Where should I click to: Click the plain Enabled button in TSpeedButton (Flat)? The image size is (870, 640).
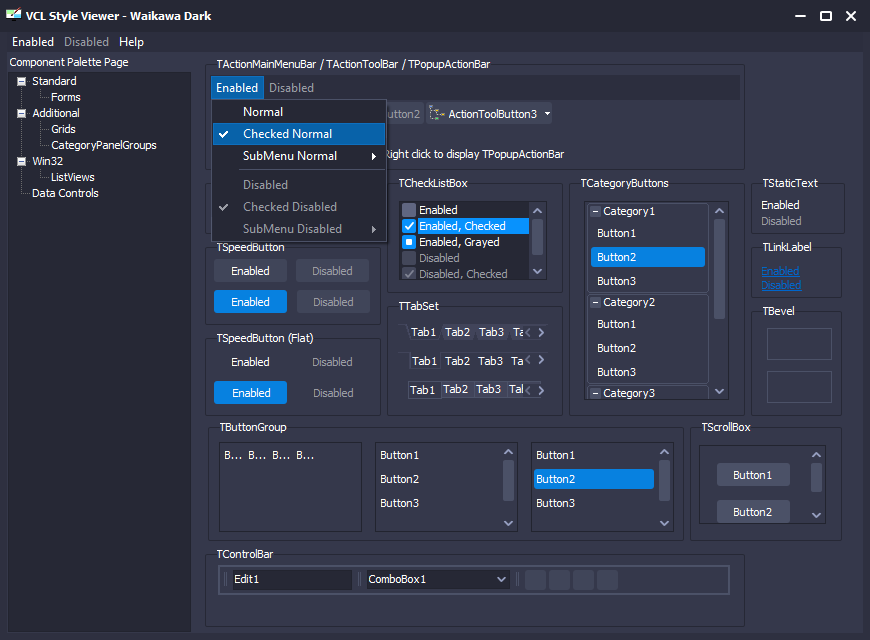click(250, 362)
